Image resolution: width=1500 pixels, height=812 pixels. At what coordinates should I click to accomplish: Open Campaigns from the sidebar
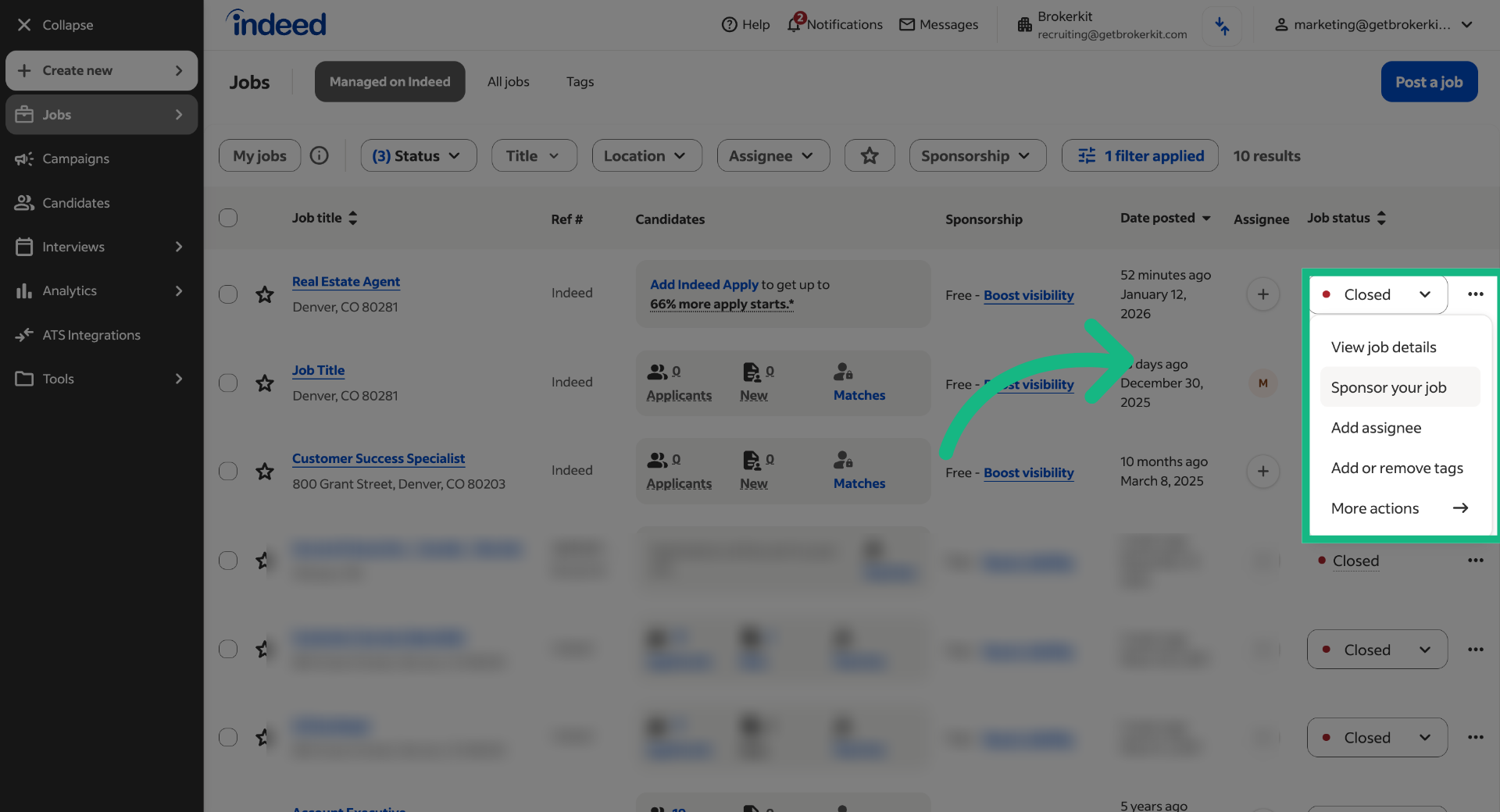[x=75, y=158]
